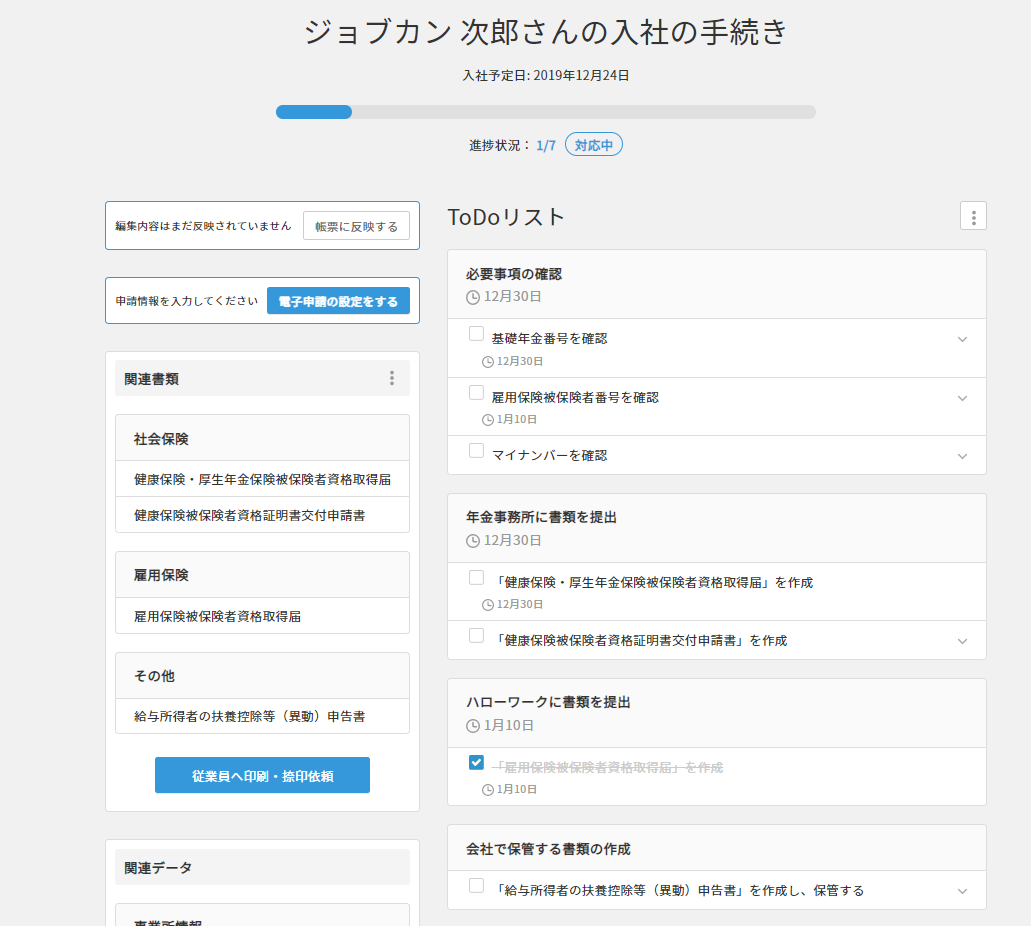The image size is (1031, 926).
Task: Expand the 基礎年金番号を確認 row chevron
Action: 962,339
